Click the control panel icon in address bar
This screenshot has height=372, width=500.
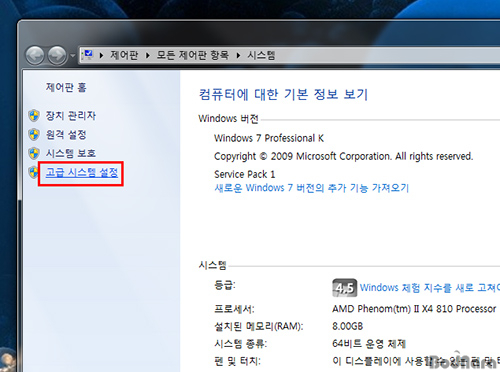tap(88, 55)
